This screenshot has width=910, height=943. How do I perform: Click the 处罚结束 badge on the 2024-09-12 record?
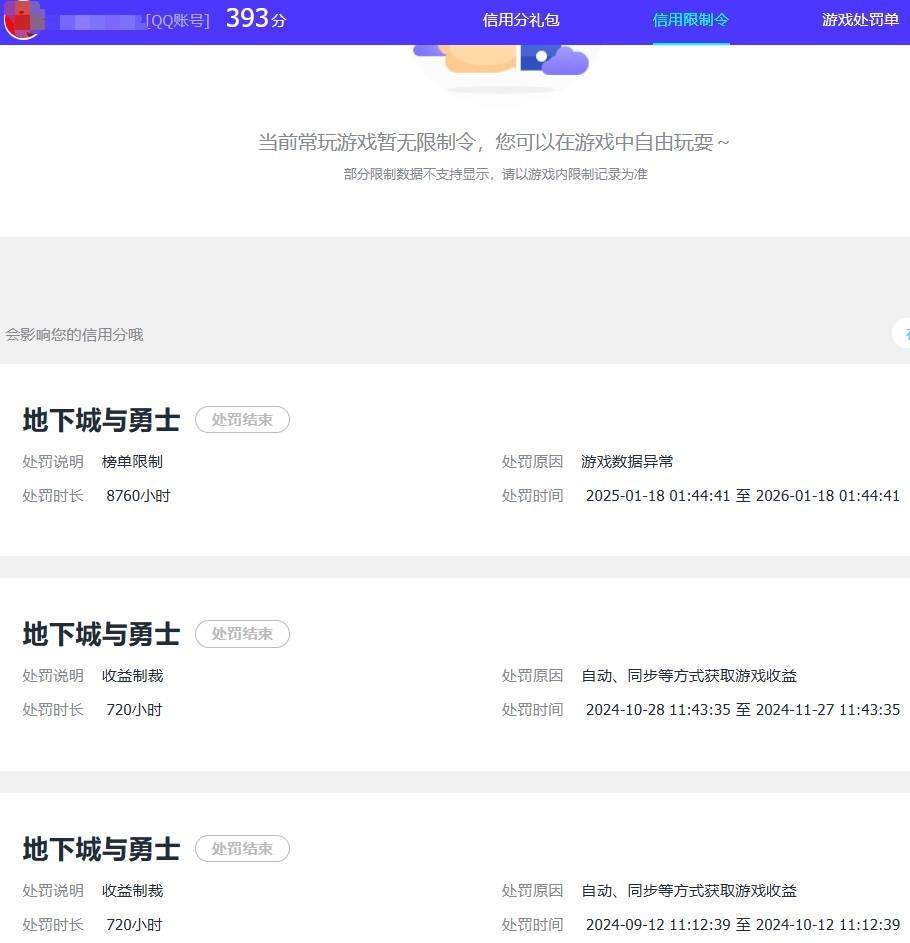(x=242, y=849)
